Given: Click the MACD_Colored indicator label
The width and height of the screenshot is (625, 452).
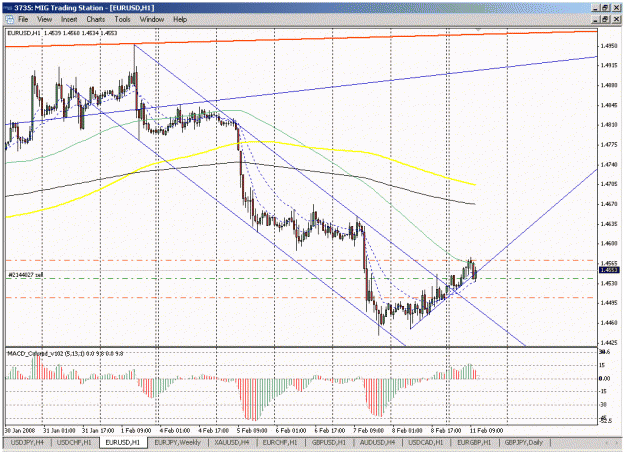Looking at the screenshot, I should tap(65, 354).
